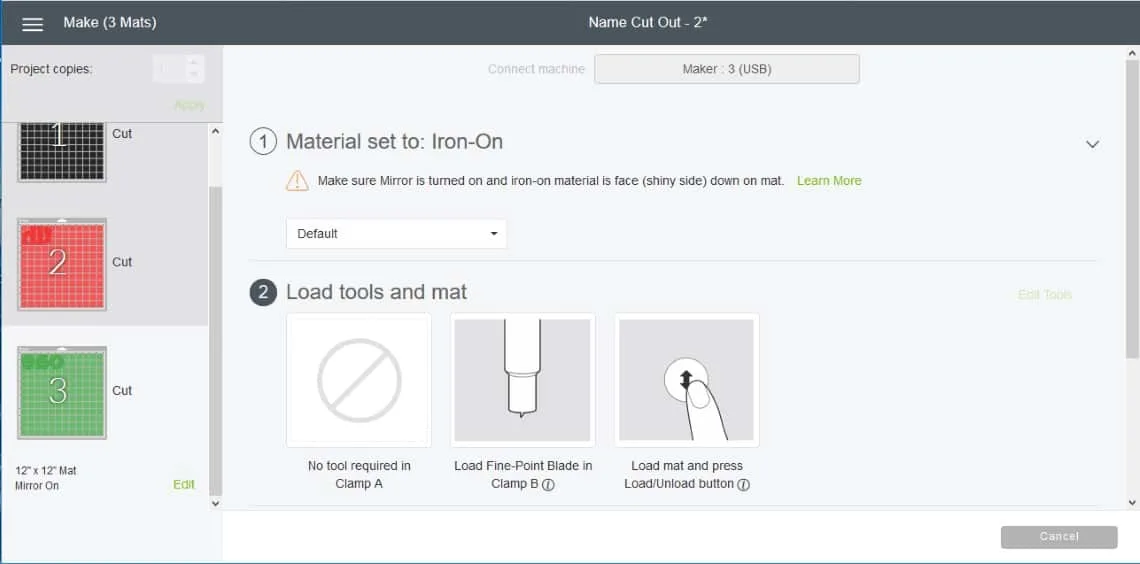Click the warning triangle icon
The height and width of the screenshot is (564, 1140).
coord(297,180)
